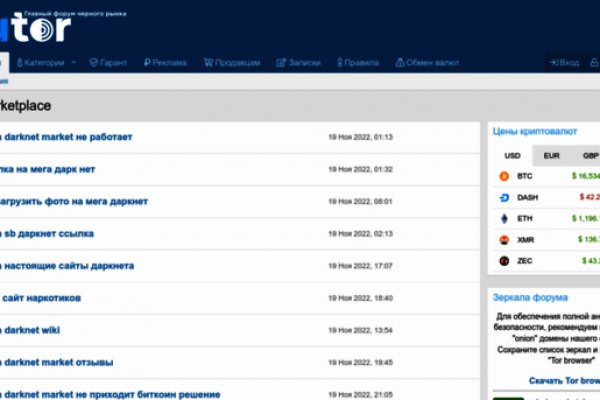Open the Записки section
The height and width of the screenshot is (400, 600).
pos(299,62)
